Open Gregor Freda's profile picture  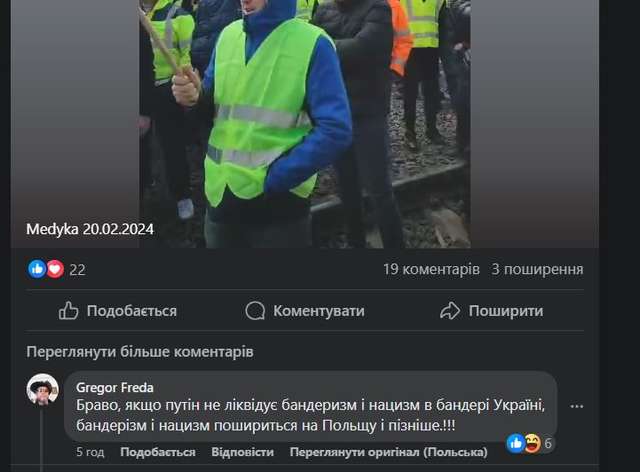42,389
